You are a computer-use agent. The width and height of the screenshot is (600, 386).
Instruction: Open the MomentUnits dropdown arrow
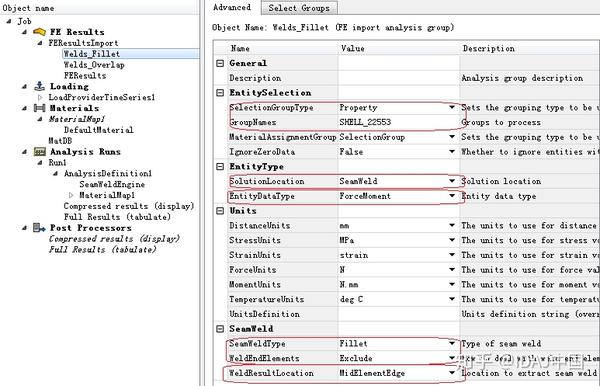pos(452,284)
